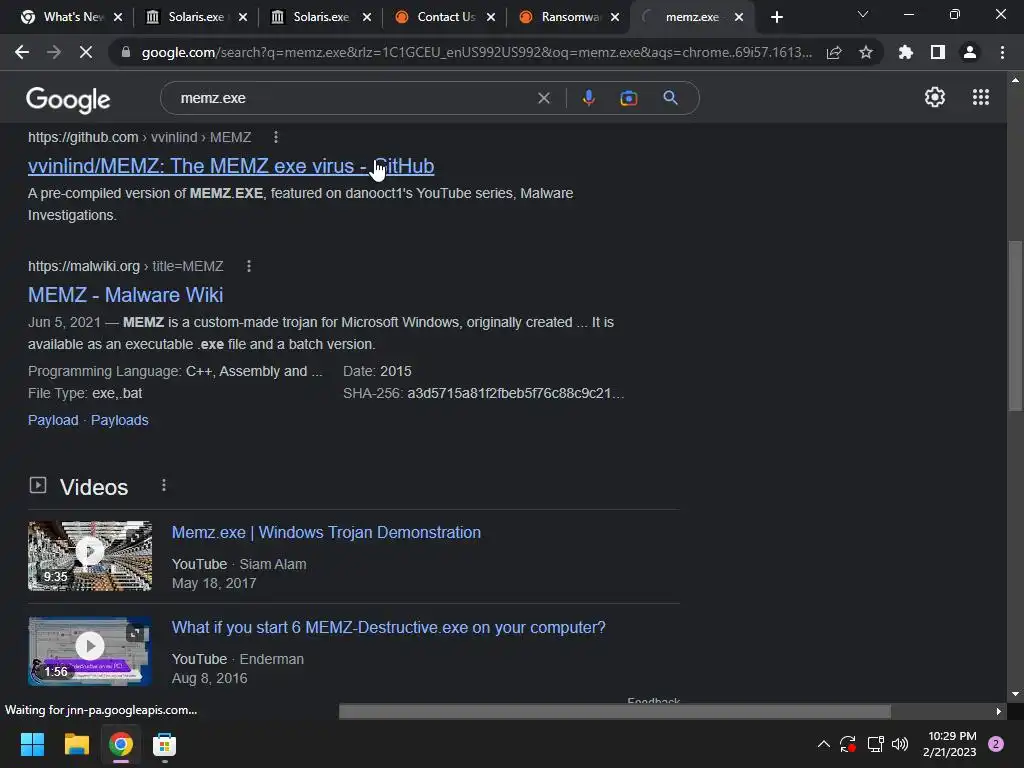Viewport: 1024px width, 768px height.
Task: Open File Explorer from taskbar
Action: coord(76,744)
